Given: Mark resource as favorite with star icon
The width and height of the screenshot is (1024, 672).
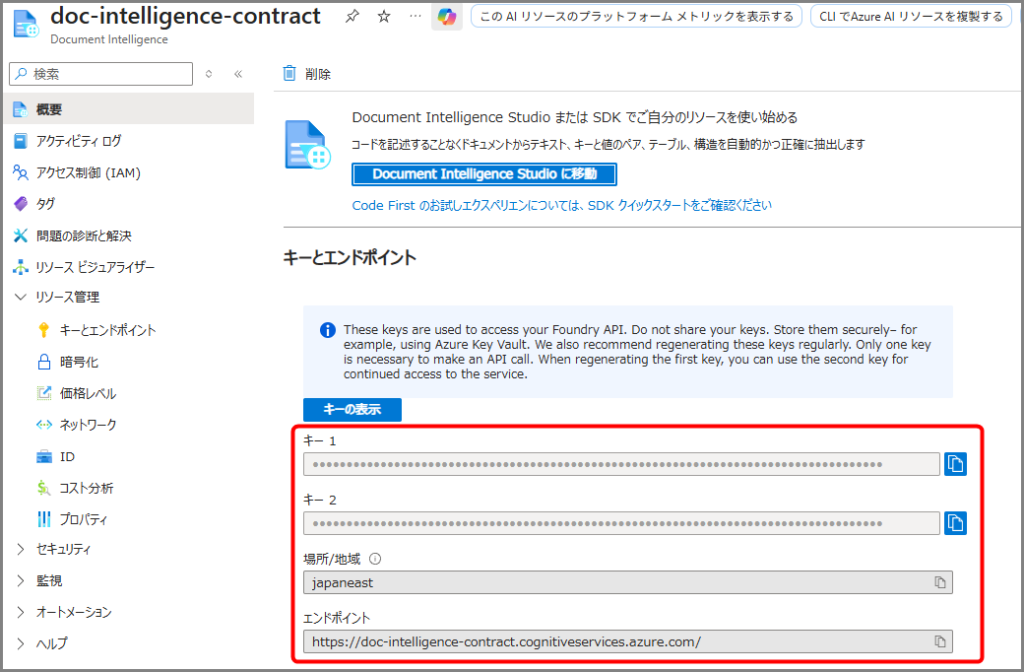Looking at the screenshot, I should tap(384, 17).
